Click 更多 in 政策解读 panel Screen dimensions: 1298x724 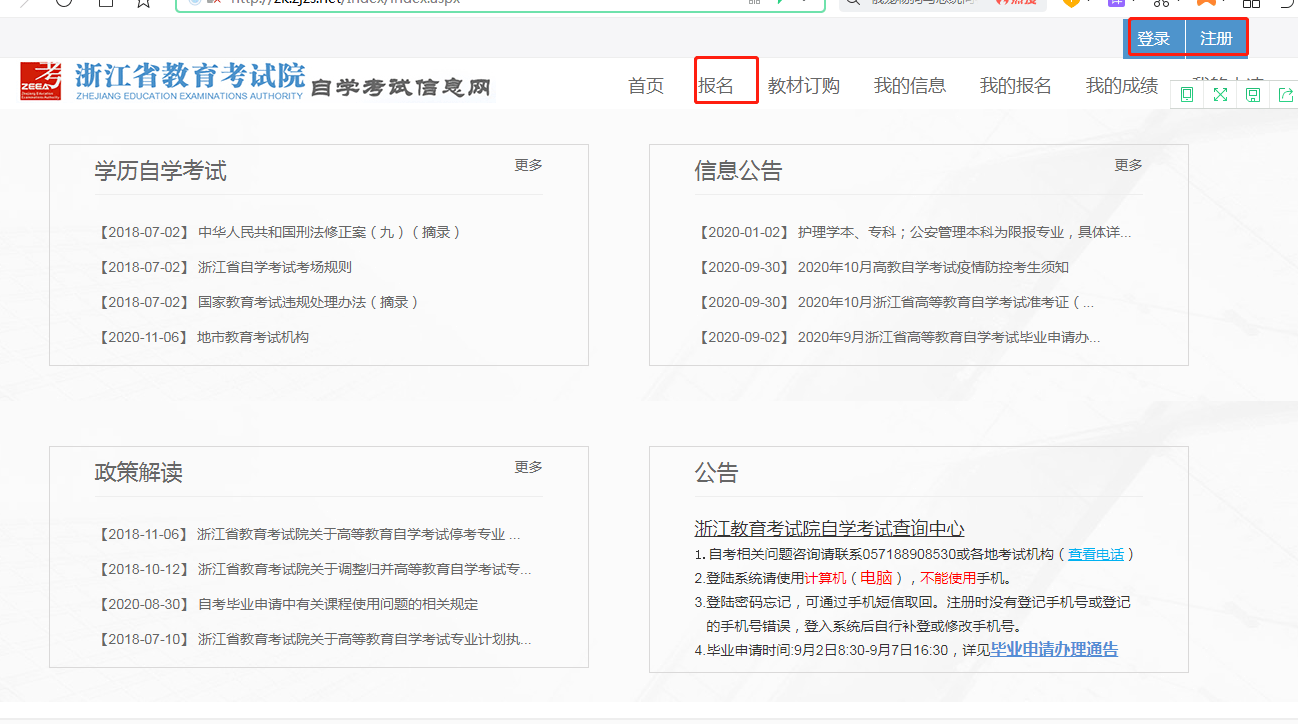pos(529,467)
